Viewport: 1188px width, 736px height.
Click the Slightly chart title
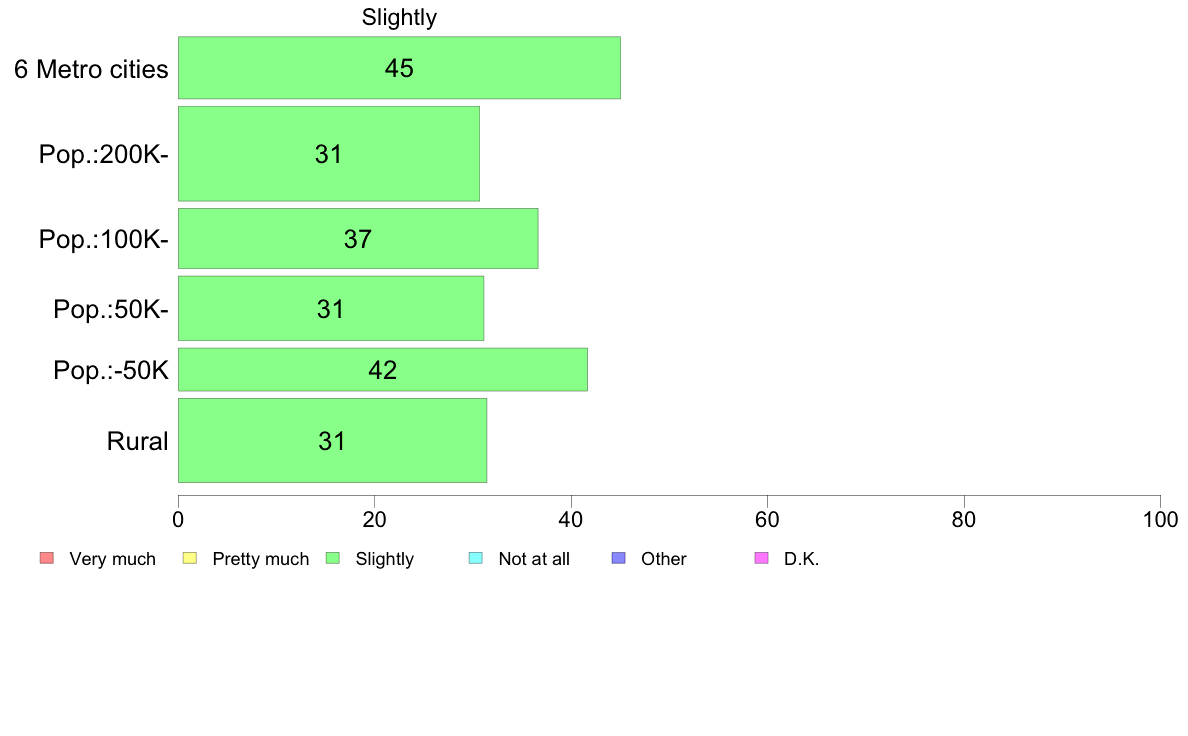point(399,17)
